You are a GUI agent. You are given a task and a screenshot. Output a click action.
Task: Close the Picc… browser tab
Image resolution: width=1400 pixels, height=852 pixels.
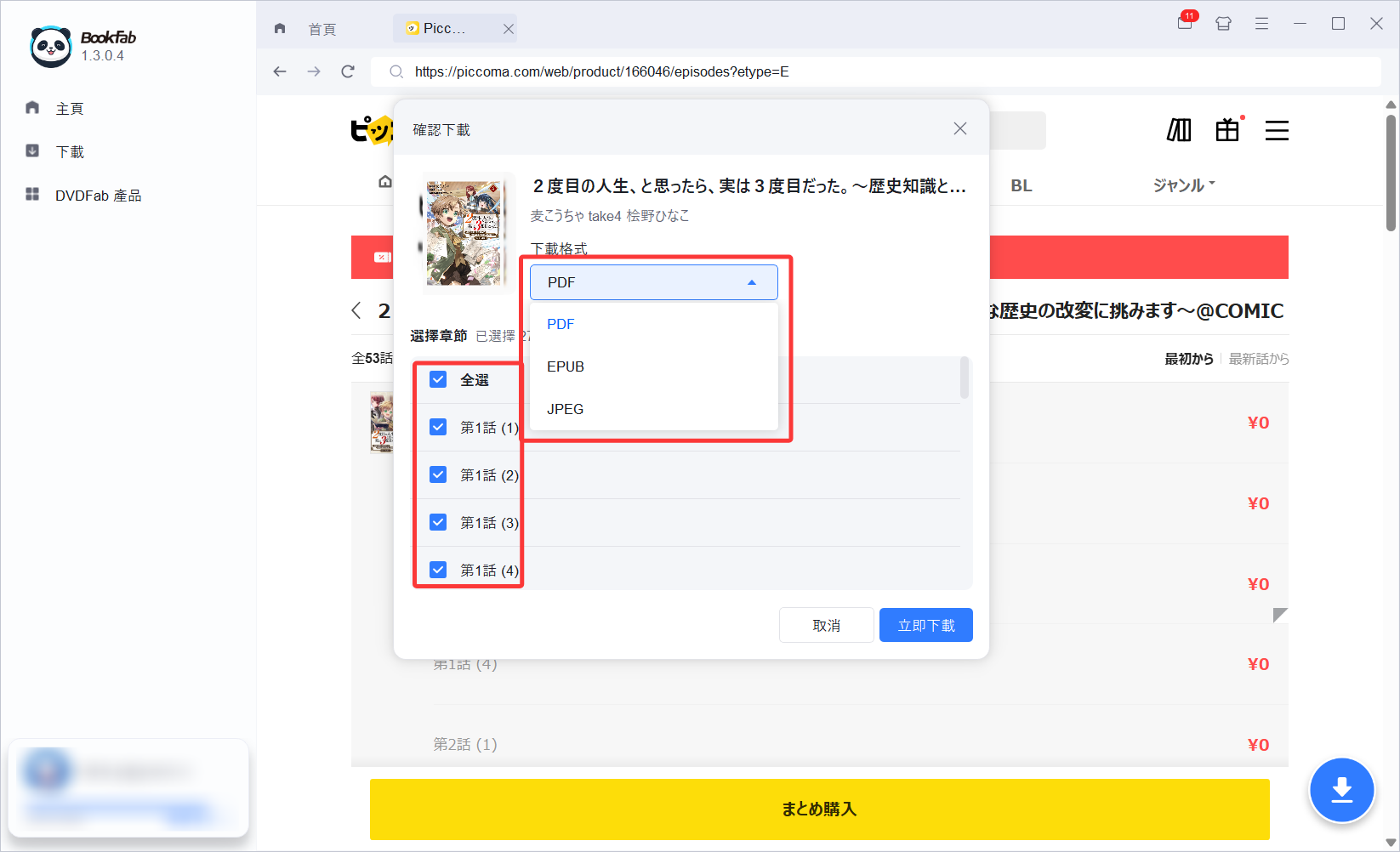509,29
